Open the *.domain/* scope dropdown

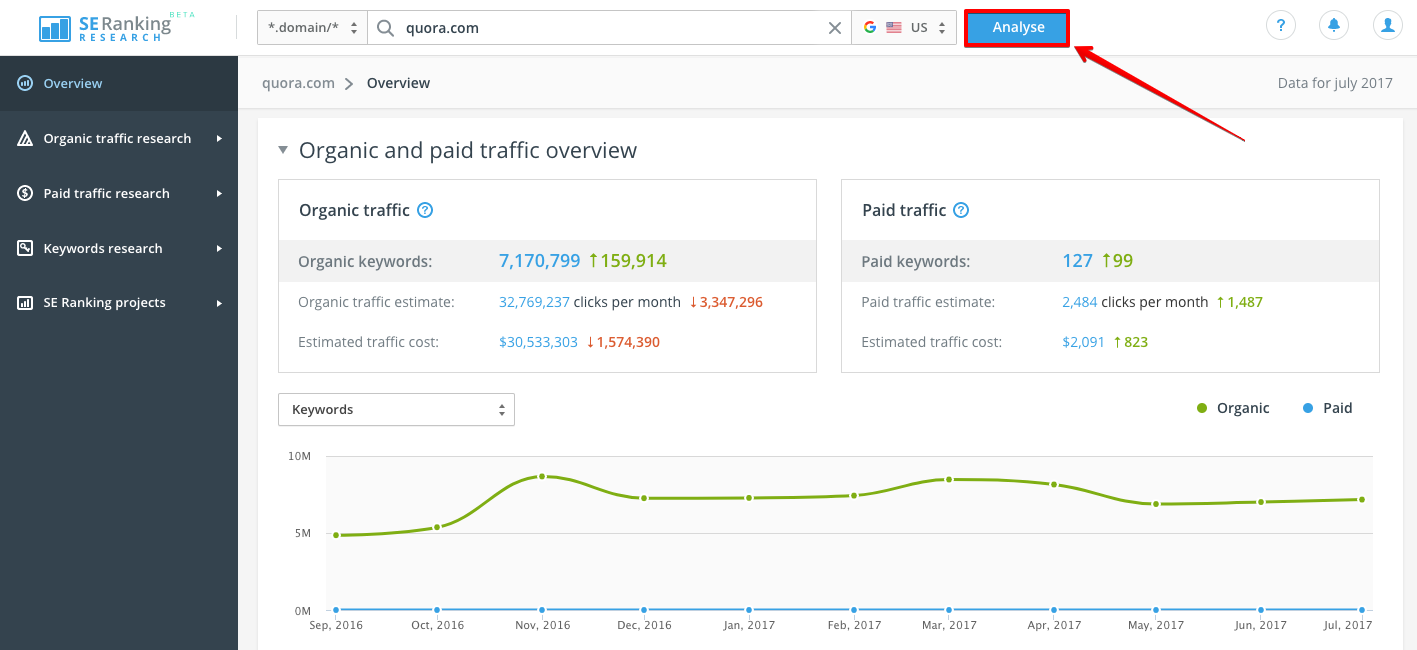(312, 28)
